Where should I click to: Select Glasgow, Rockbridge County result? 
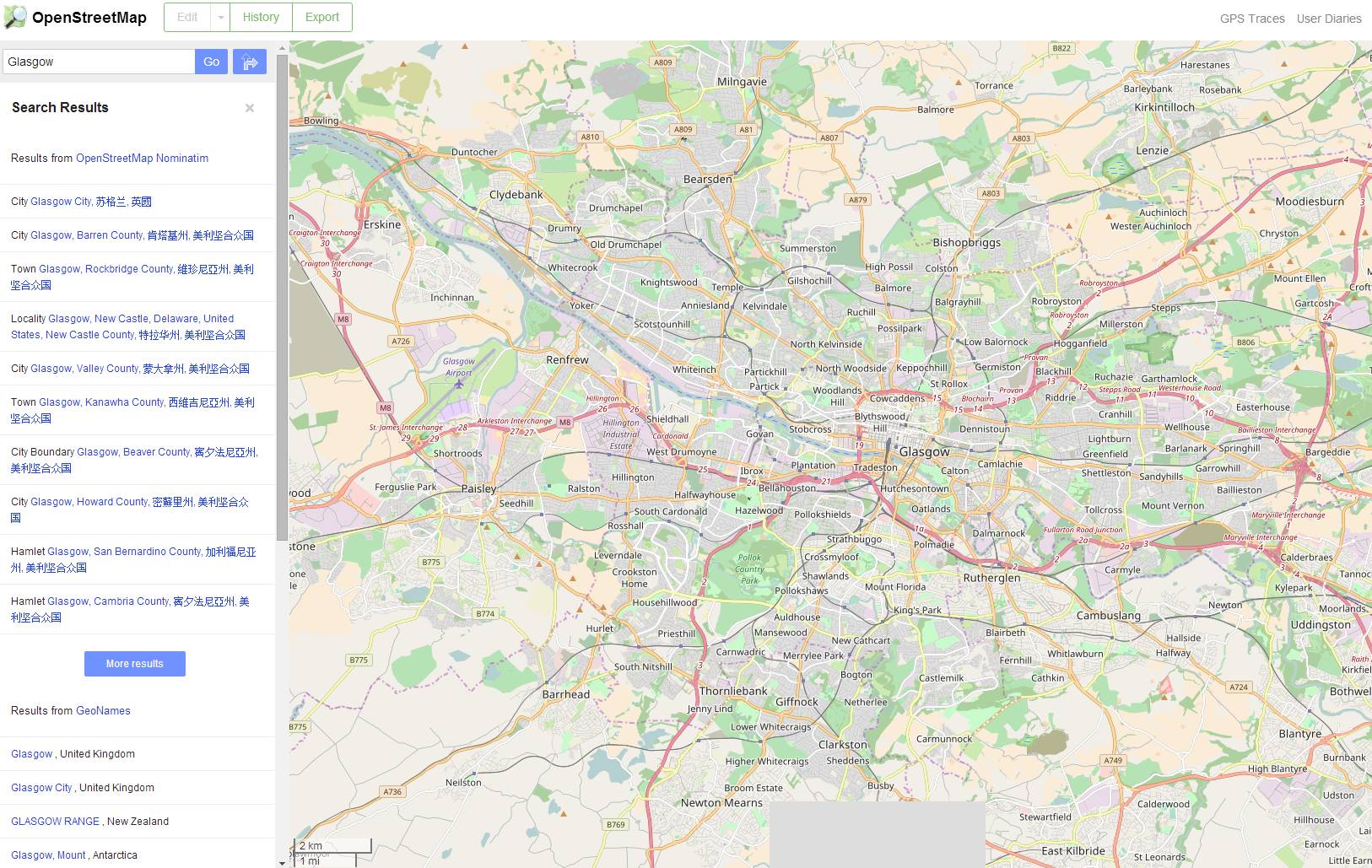click(132, 277)
